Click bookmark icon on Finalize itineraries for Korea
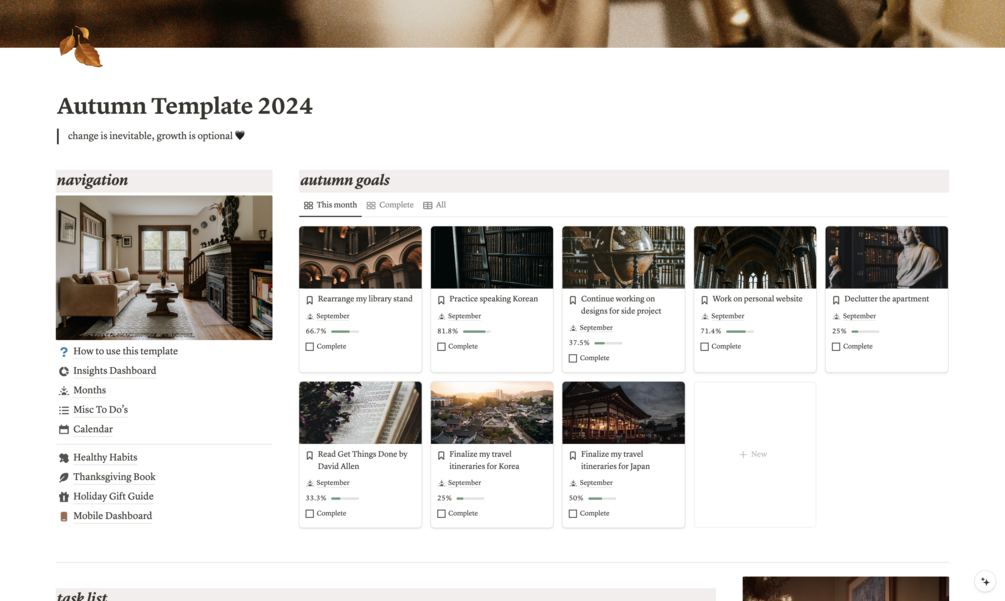 (x=441, y=455)
